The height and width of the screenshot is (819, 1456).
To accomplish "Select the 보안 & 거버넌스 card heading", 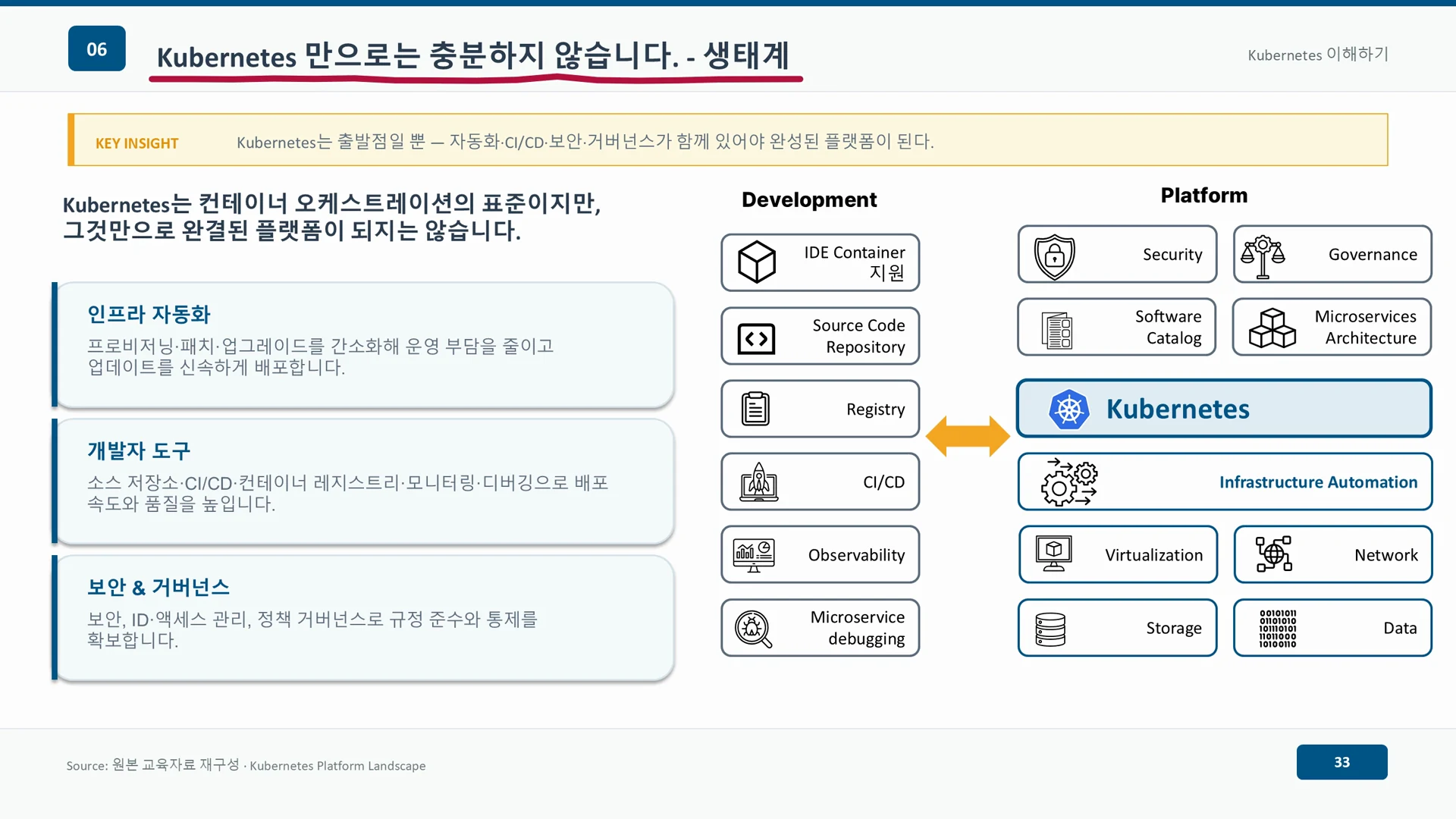I will [x=158, y=587].
